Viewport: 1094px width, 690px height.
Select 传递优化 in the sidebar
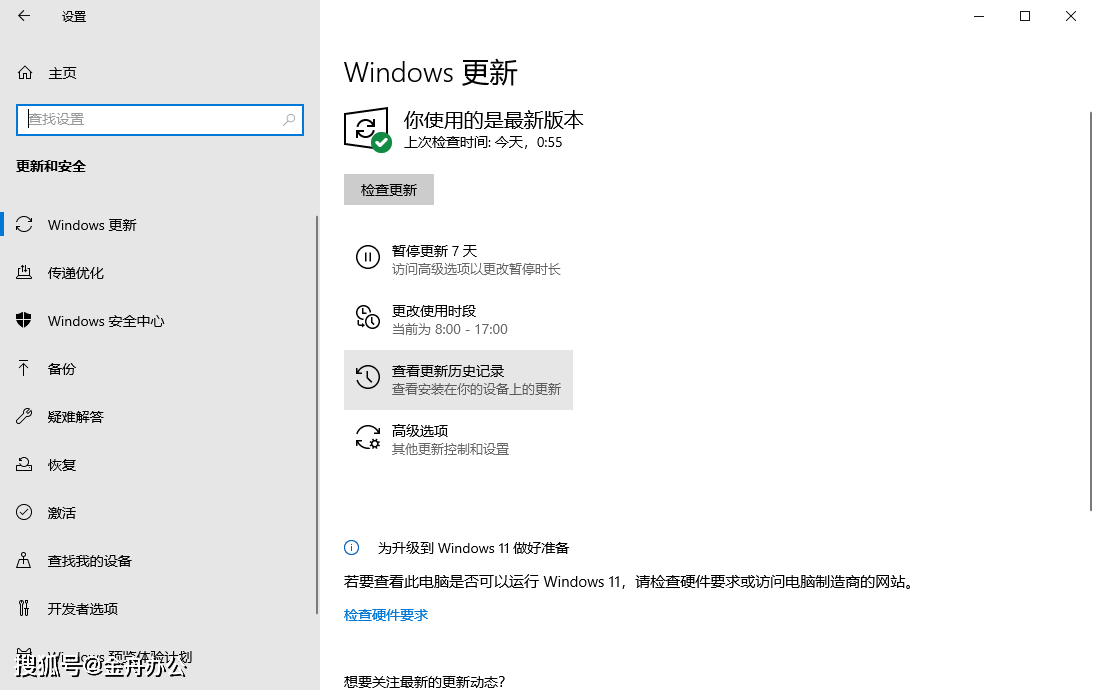point(76,273)
